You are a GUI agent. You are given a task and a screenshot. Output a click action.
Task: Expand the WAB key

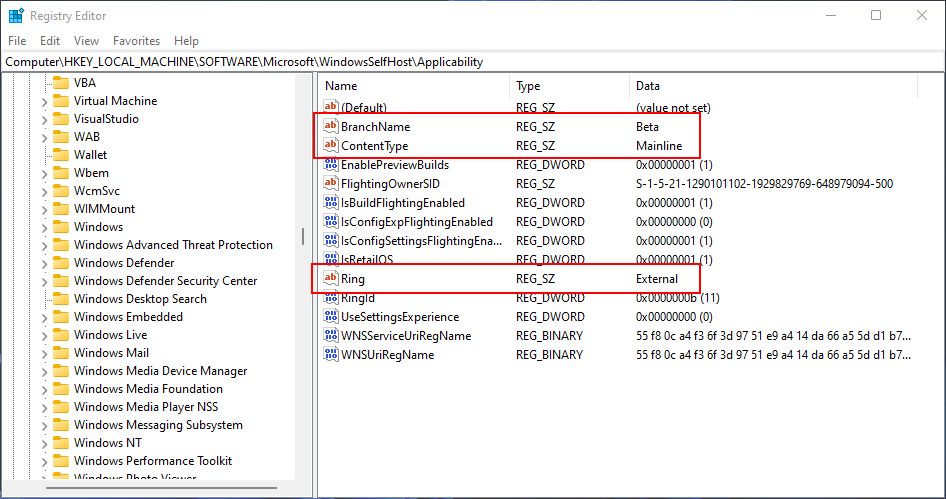(x=44, y=138)
